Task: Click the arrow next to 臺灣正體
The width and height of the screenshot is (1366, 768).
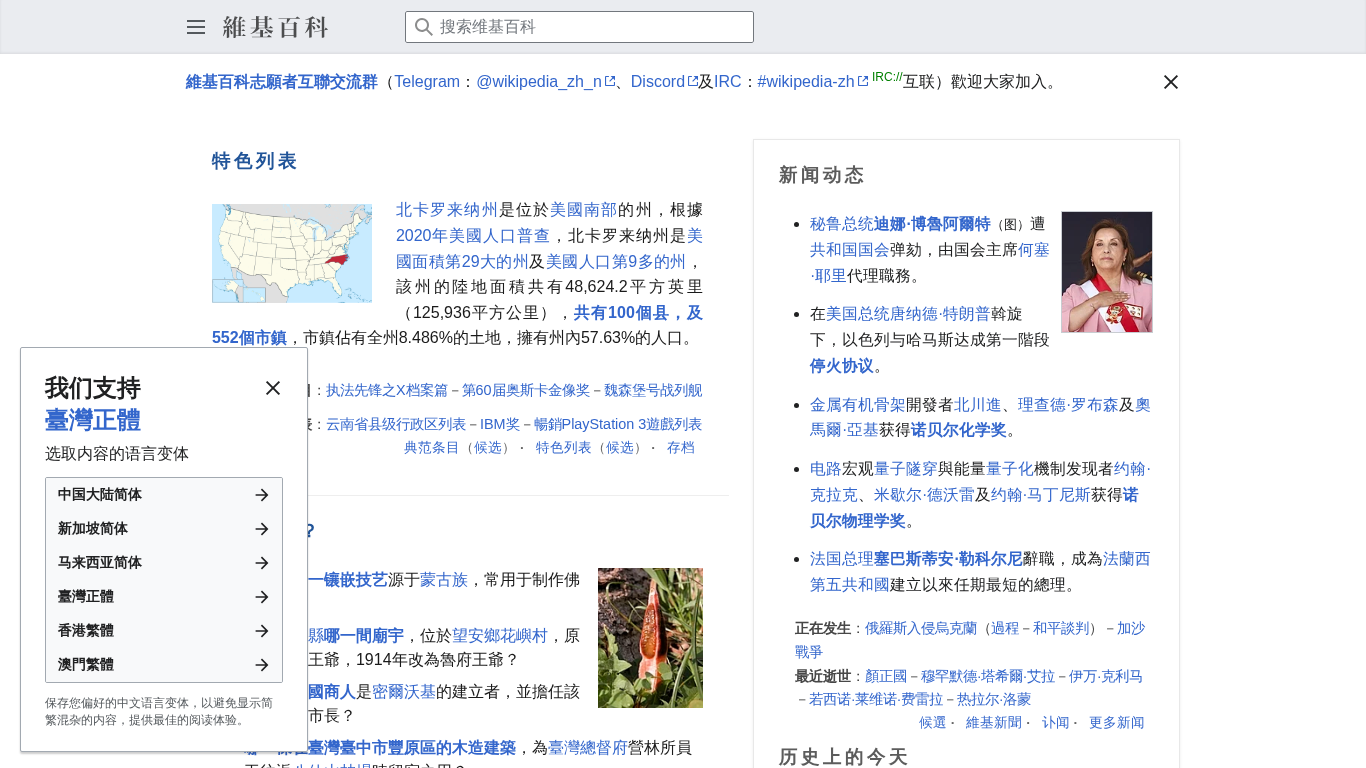Action: [262, 597]
